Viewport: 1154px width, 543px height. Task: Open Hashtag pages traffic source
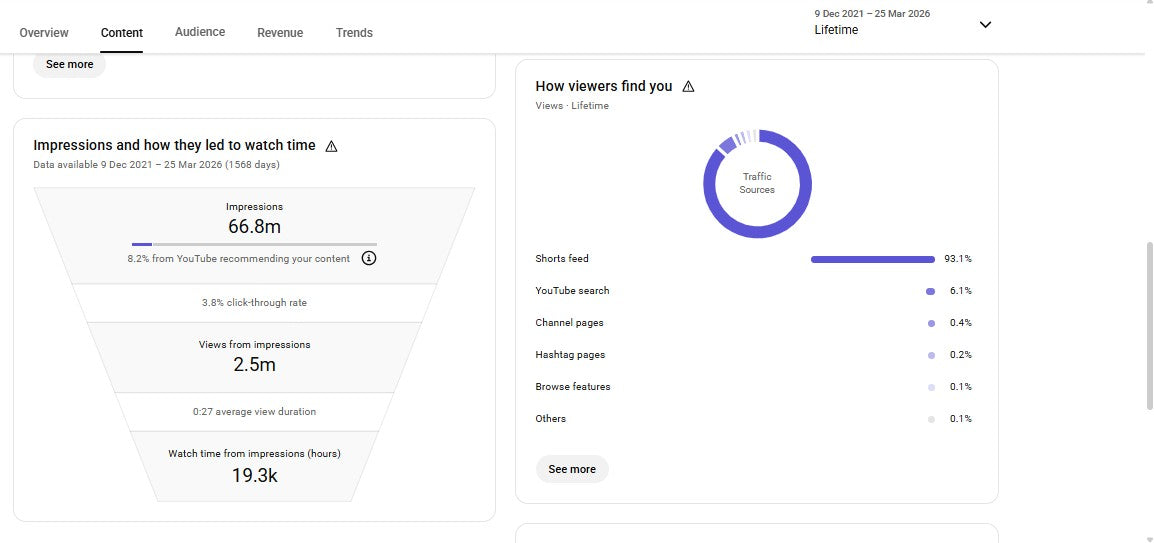click(x=754, y=355)
